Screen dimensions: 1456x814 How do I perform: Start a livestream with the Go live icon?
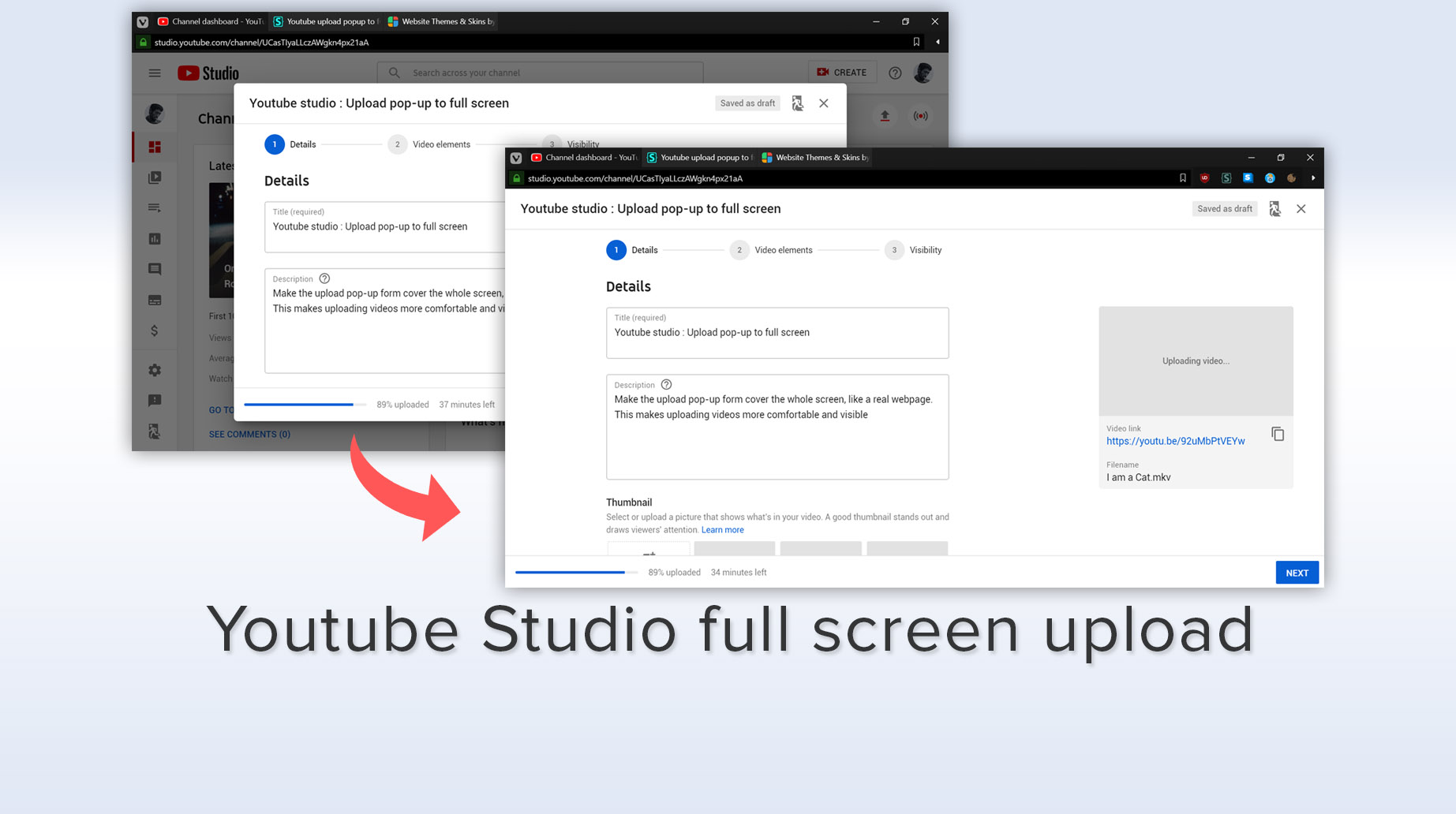(x=921, y=115)
